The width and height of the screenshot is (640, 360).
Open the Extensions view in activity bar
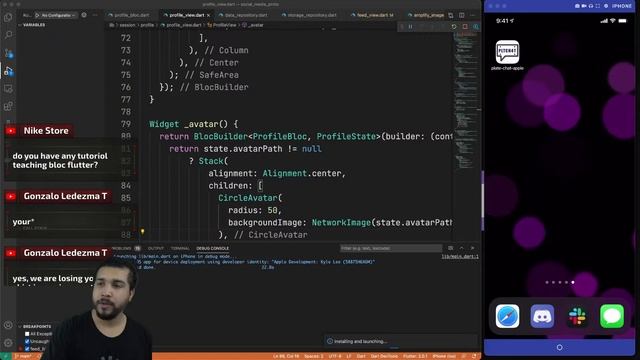(x=8, y=106)
